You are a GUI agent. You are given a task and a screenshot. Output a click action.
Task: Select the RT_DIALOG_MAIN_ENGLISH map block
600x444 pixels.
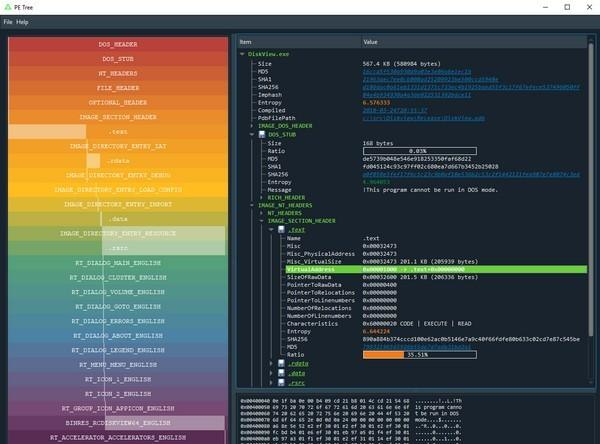[119, 262]
